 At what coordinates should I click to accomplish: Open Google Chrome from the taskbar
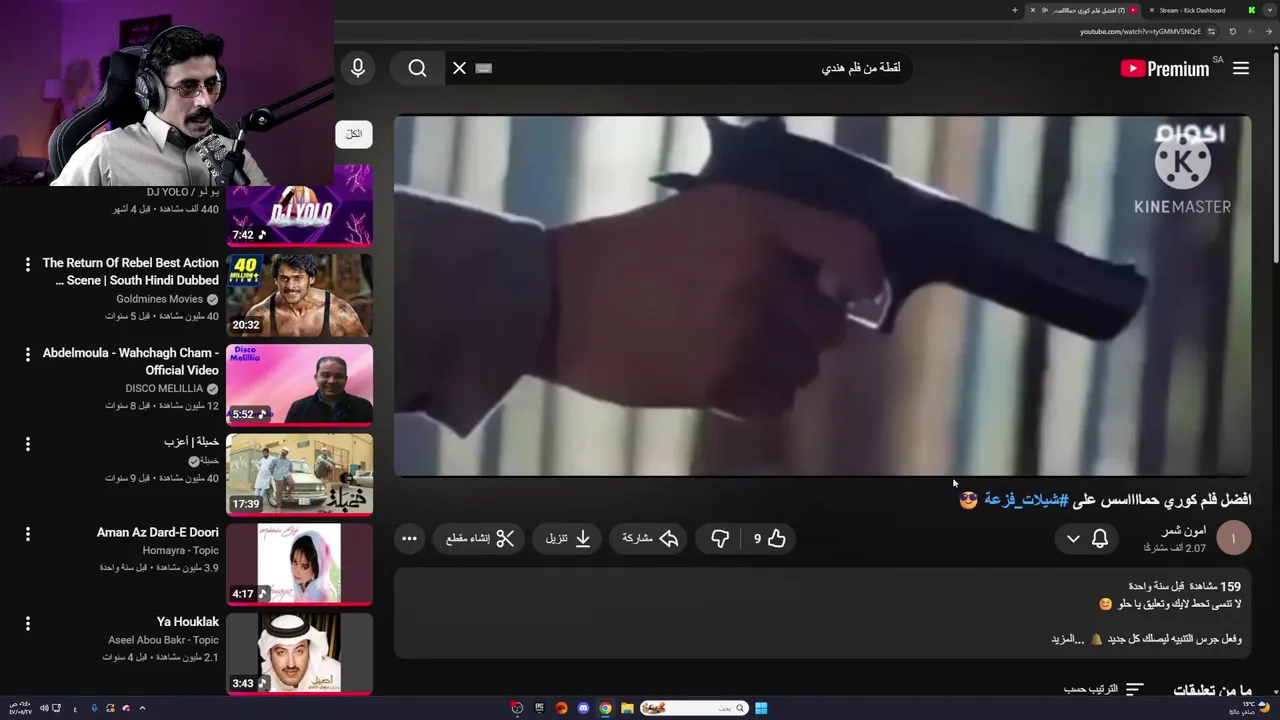605,708
